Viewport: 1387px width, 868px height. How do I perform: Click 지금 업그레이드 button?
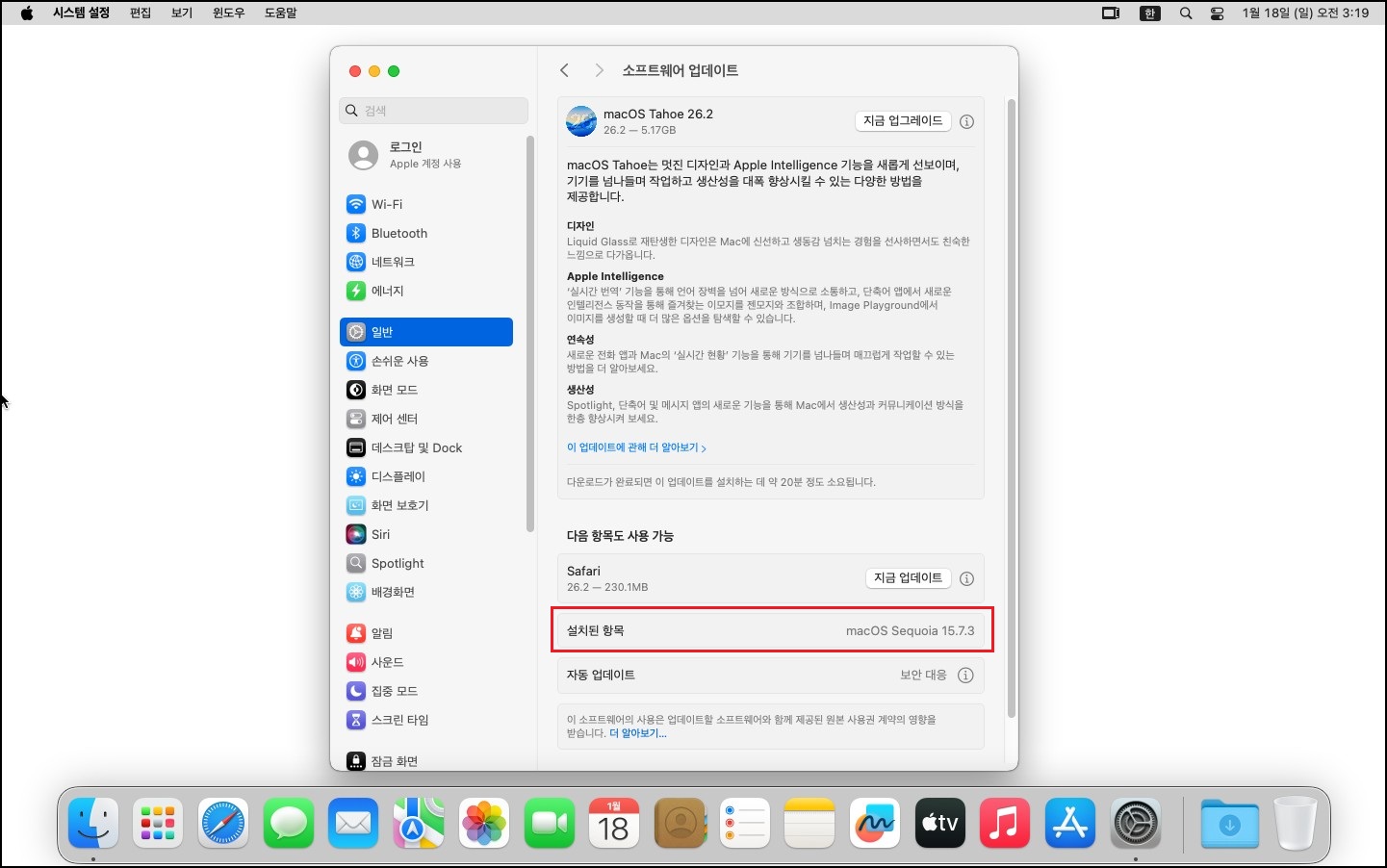pos(903,121)
